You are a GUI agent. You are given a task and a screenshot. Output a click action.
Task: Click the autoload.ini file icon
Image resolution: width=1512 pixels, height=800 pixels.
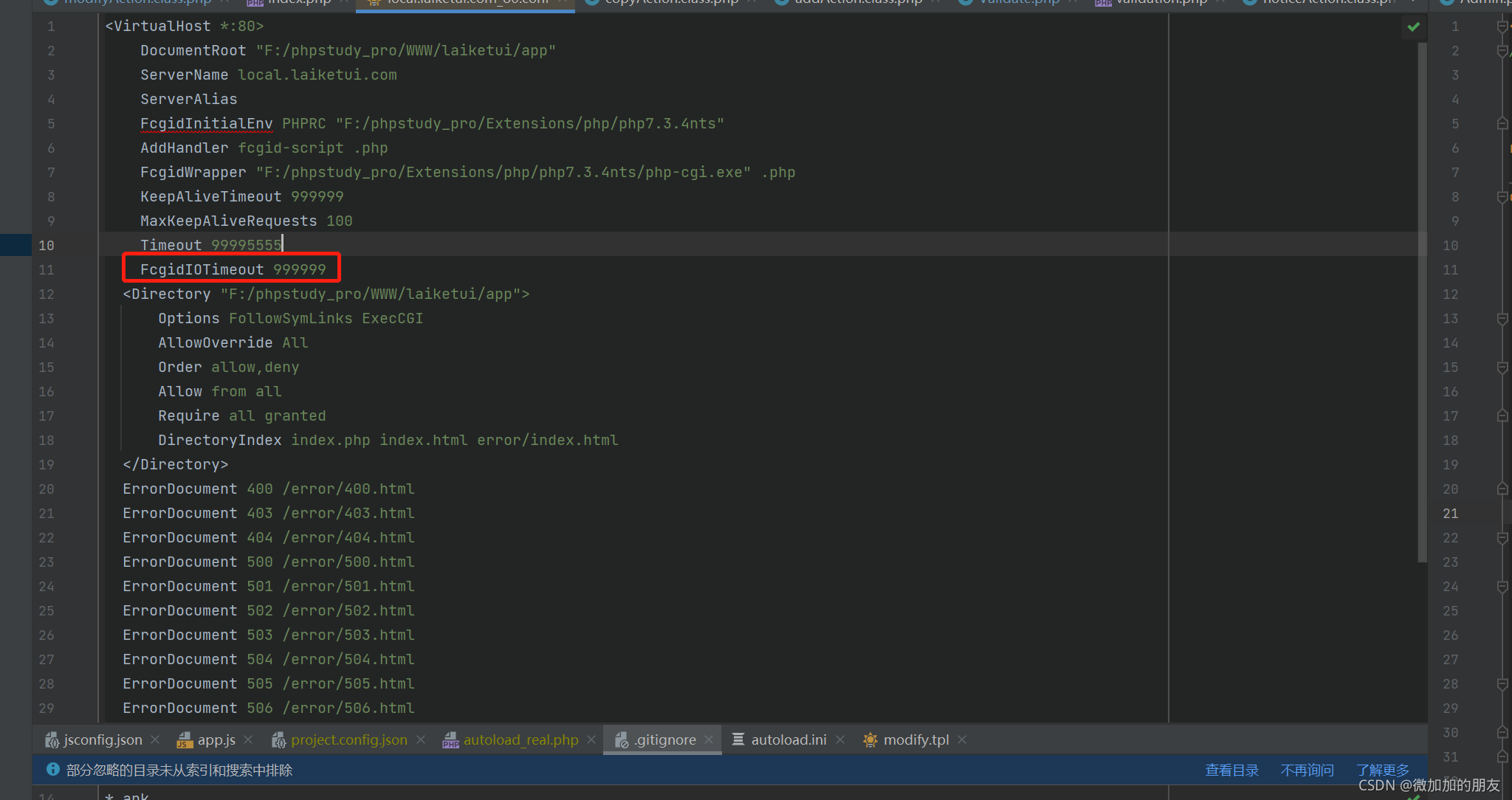(738, 739)
